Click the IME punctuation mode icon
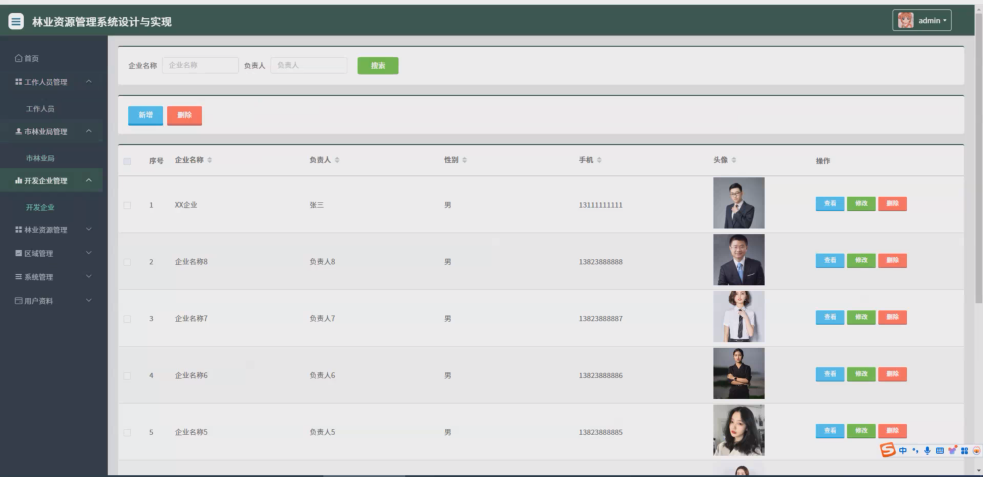983x477 pixels. (x=915, y=451)
